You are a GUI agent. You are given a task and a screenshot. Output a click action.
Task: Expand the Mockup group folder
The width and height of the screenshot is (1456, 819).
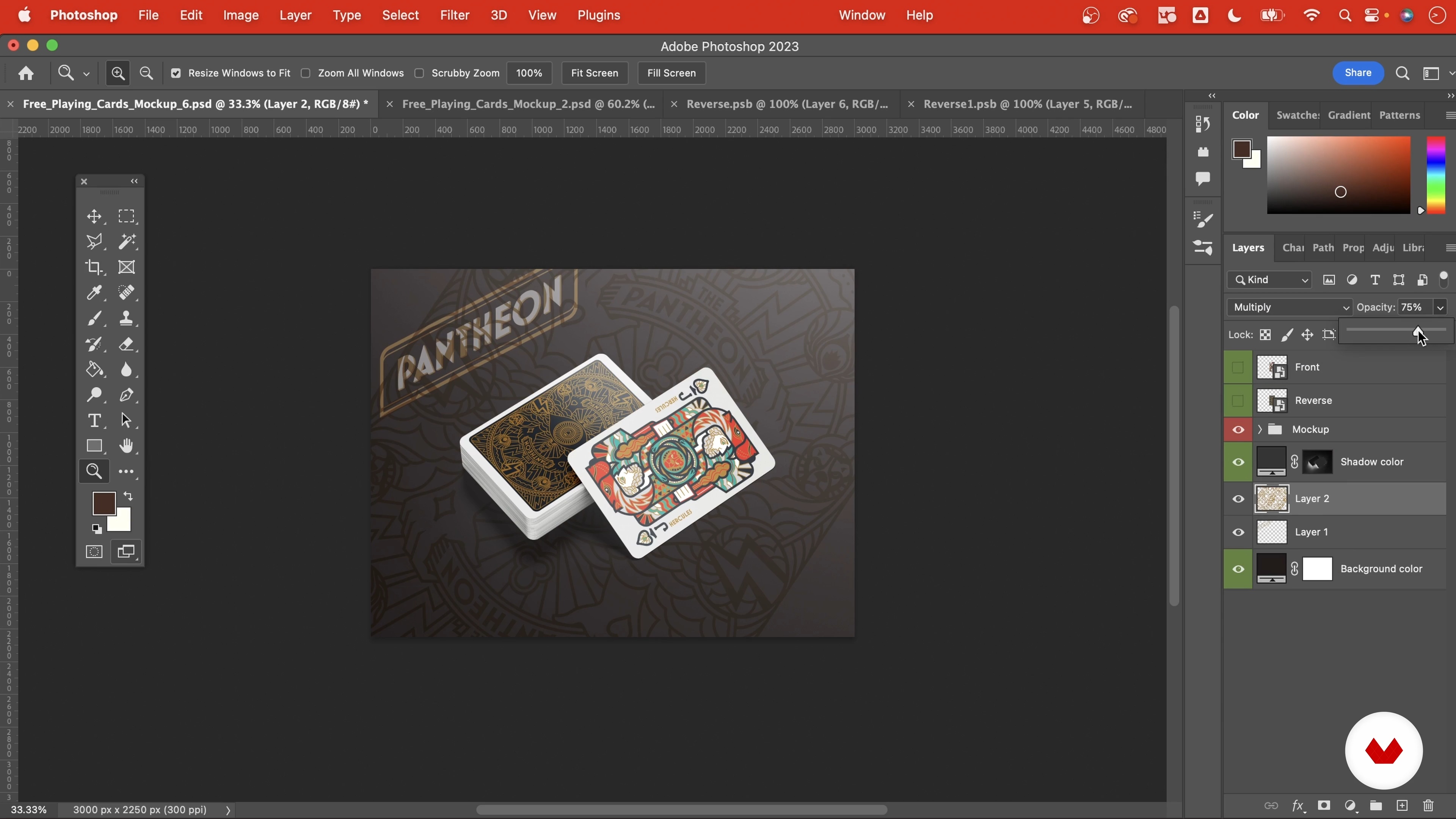click(1260, 430)
